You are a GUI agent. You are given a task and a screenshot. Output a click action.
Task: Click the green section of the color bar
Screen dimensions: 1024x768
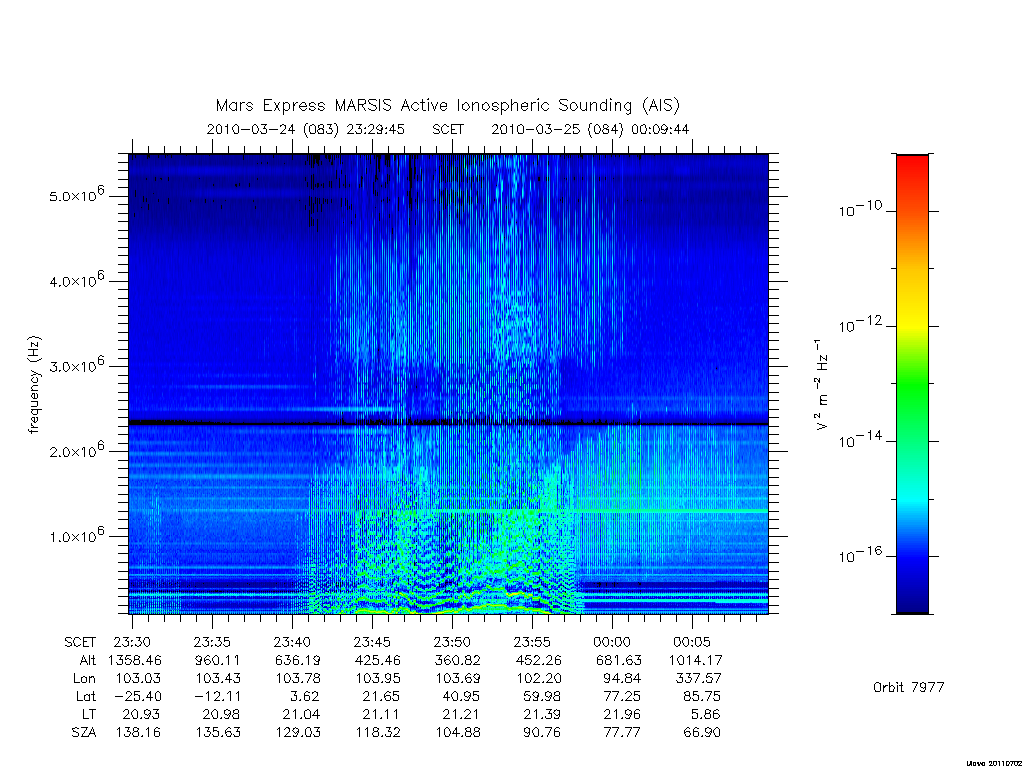point(912,385)
